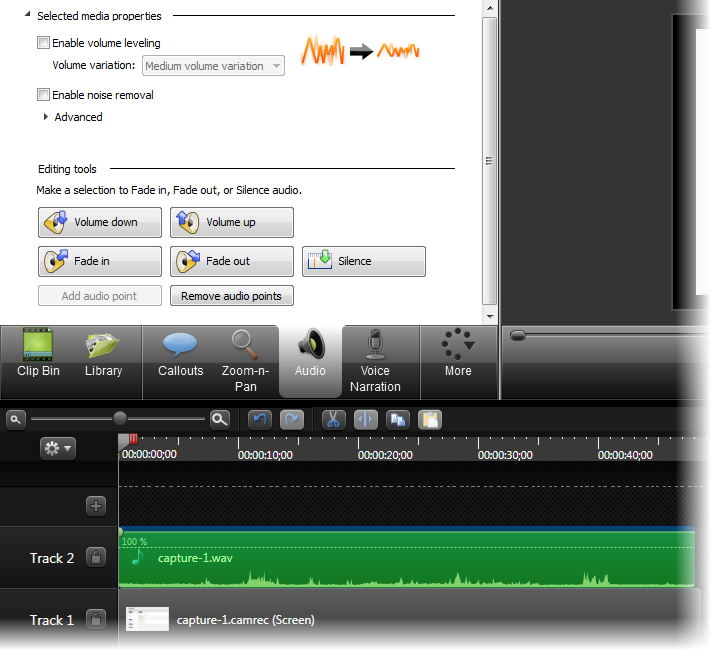
Task: Click Remove audio points button
Action: 232,296
